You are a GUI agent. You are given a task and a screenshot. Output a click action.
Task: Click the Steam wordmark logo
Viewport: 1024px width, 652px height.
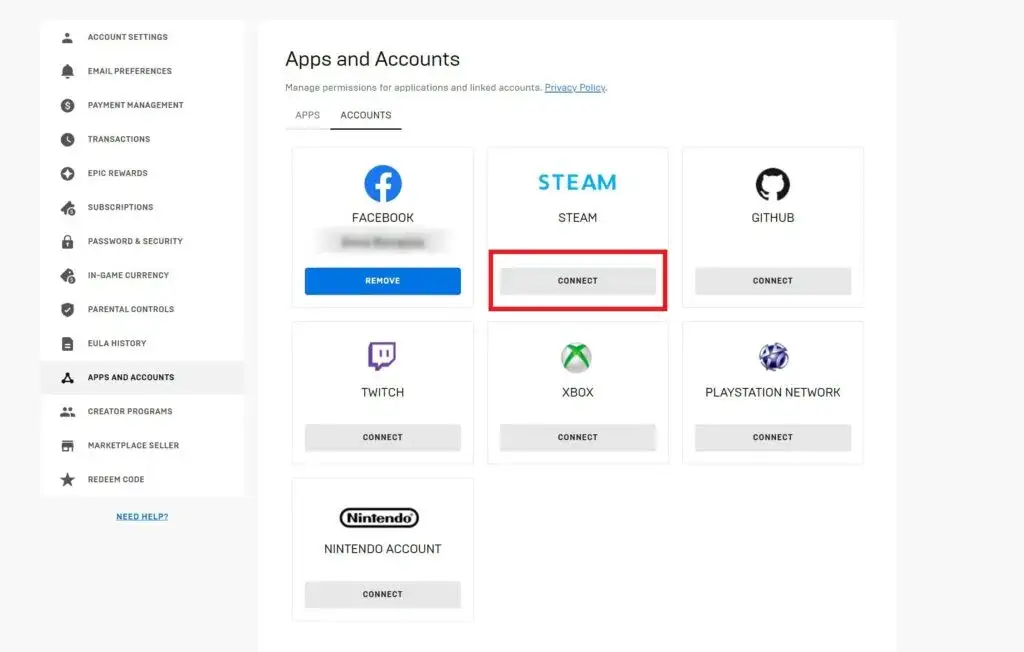[577, 181]
